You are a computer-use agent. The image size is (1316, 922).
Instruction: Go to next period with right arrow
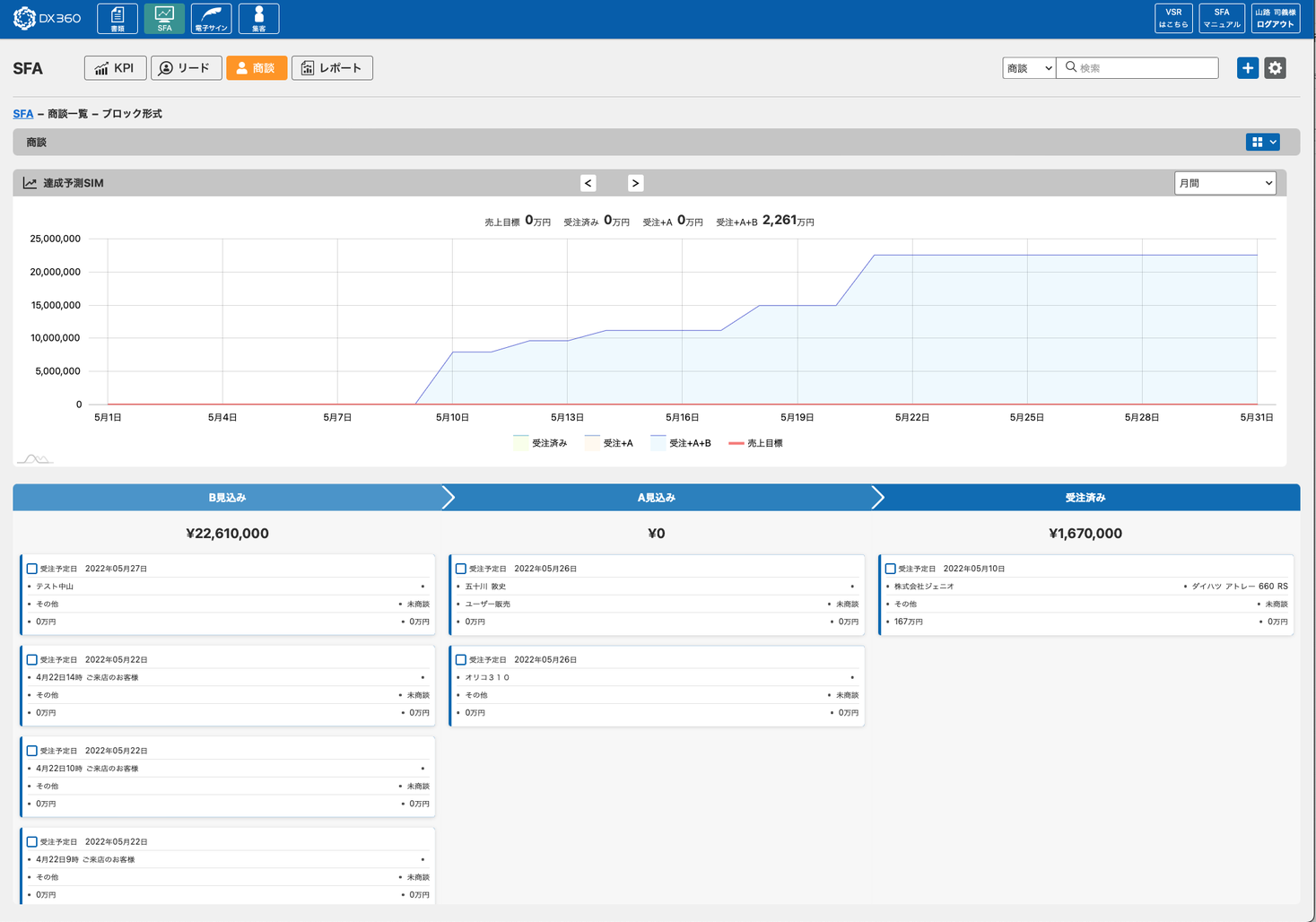click(x=635, y=183)
